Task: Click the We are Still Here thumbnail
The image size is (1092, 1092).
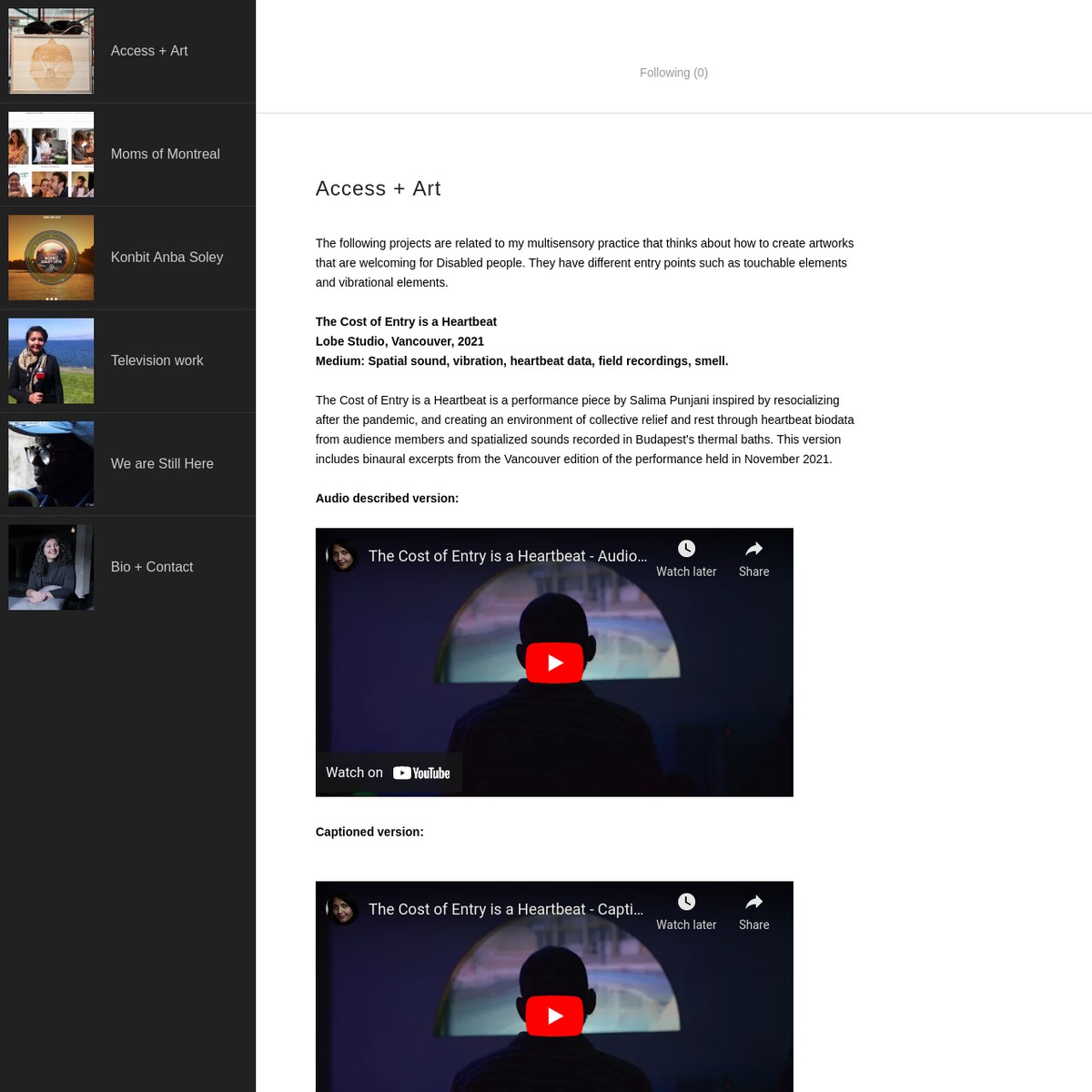Action: click(51, 464)
